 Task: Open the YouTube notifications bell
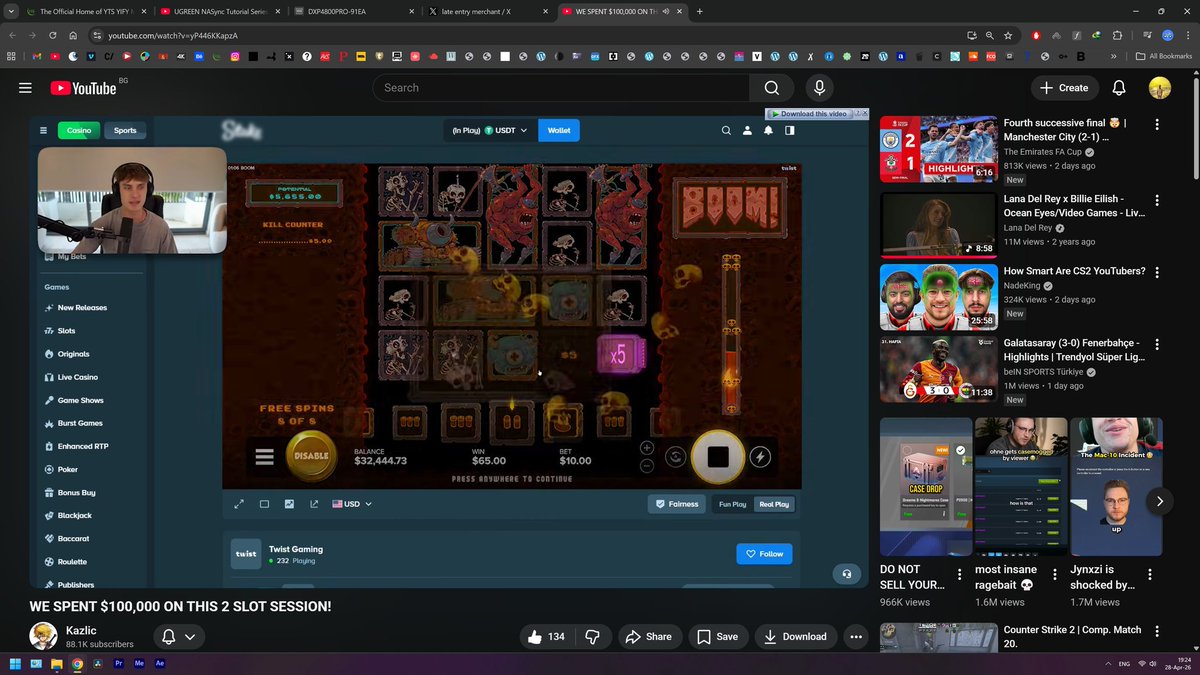point(1119,88)
